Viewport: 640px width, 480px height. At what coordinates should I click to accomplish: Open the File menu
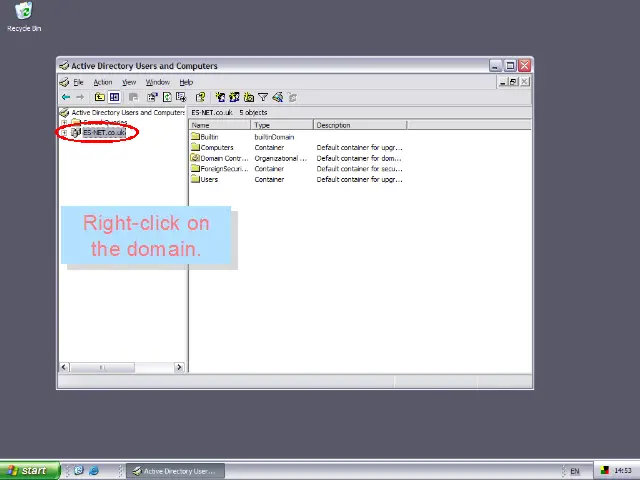coord(78,82)
